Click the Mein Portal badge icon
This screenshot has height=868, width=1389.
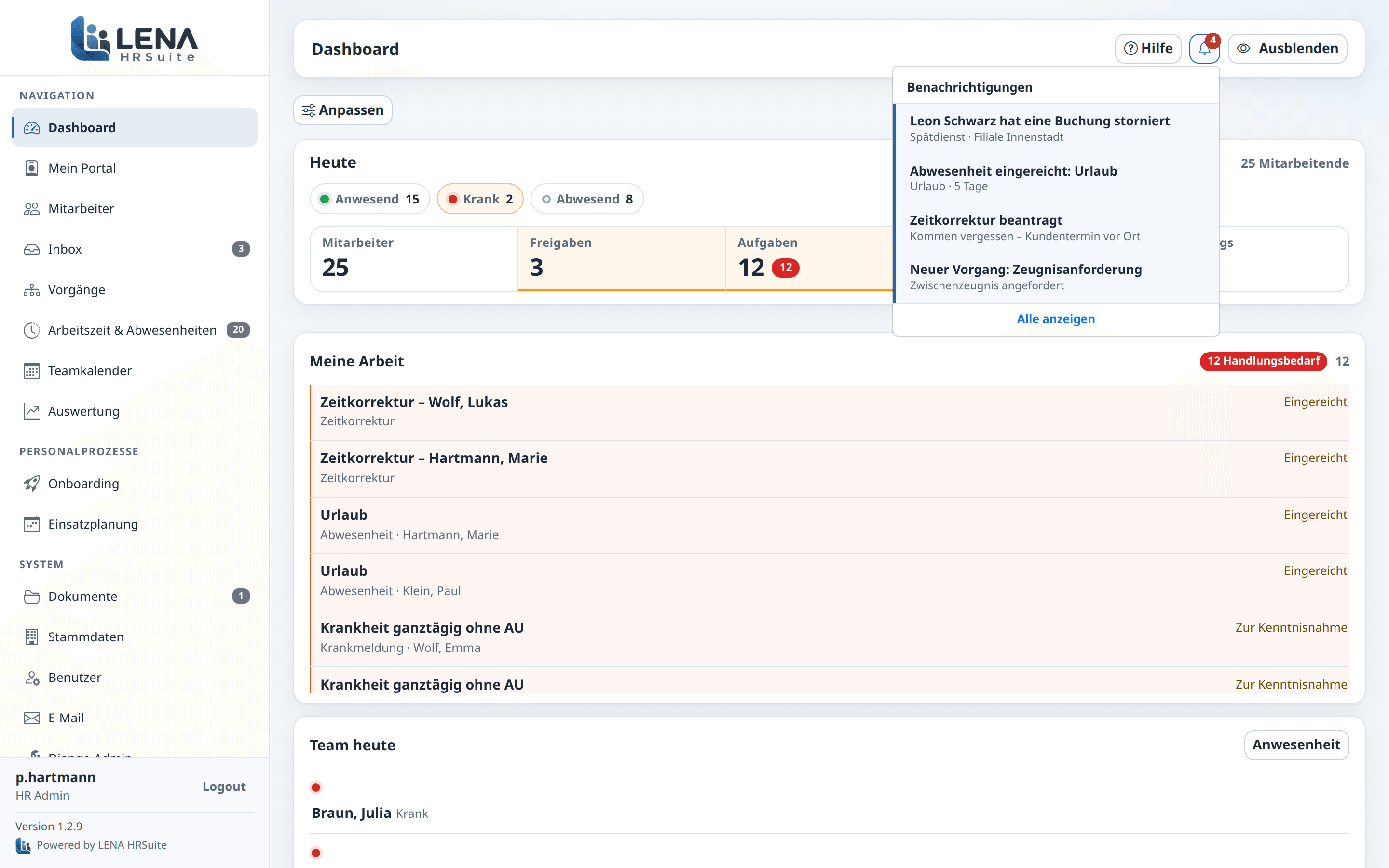point(31,168)
